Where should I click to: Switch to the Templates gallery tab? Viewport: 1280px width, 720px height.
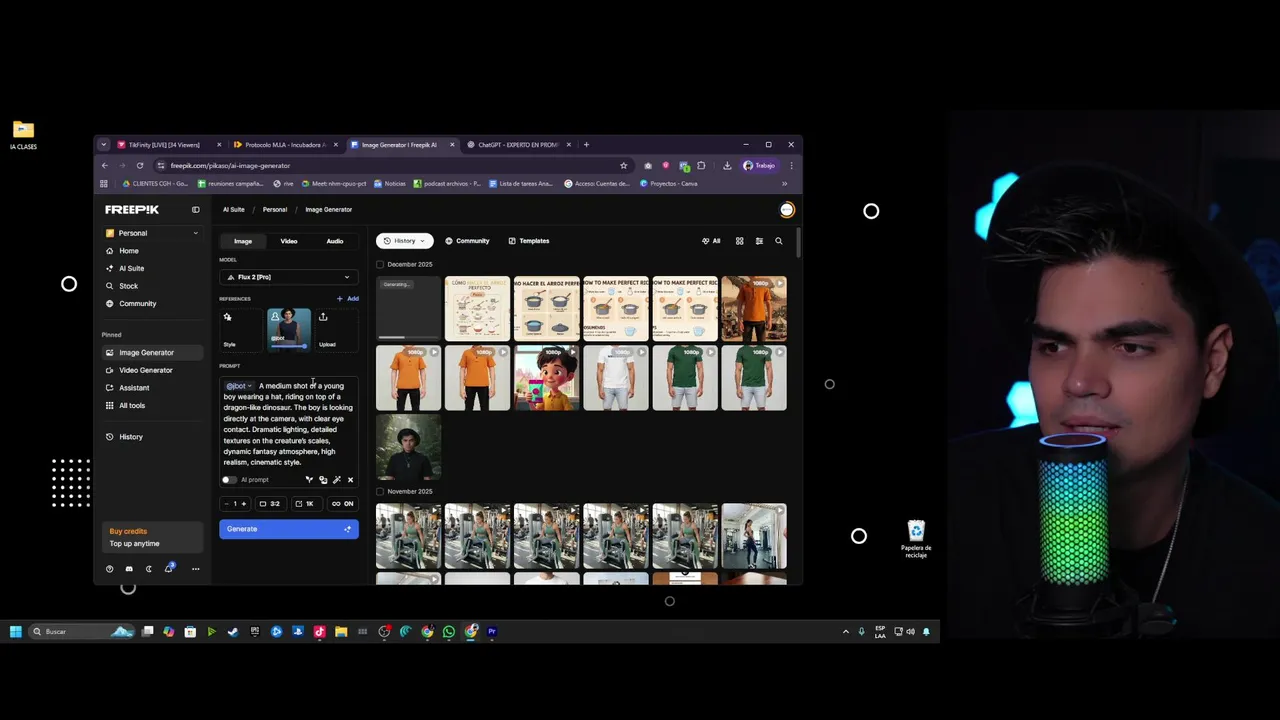529,241
